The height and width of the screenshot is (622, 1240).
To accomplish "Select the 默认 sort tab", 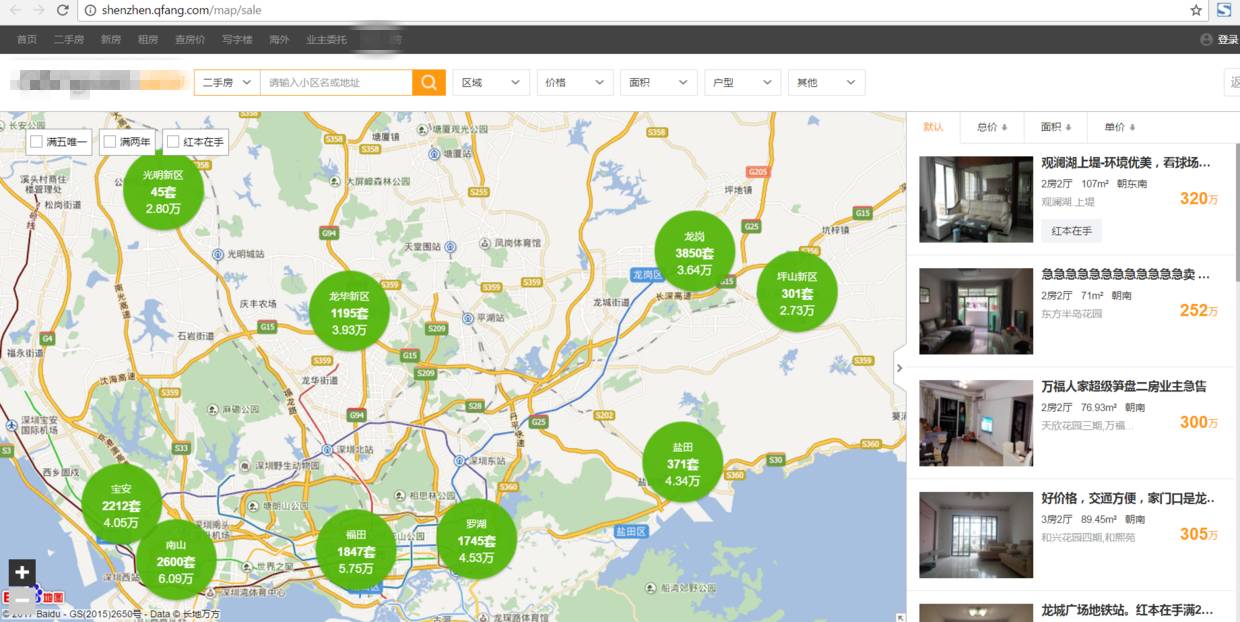I will [933, 127].
